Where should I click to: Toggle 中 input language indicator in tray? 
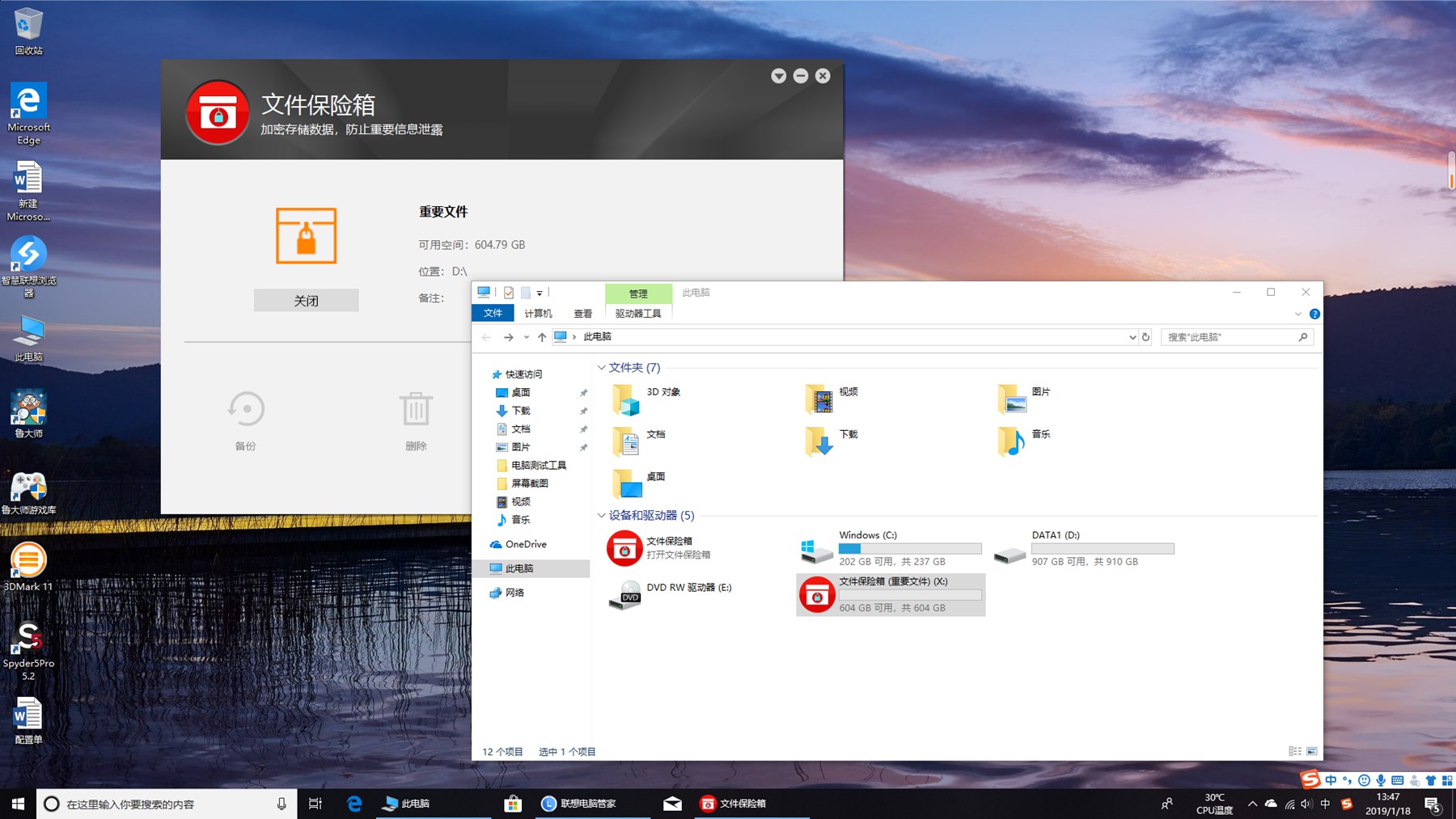tap(1324, 803)
